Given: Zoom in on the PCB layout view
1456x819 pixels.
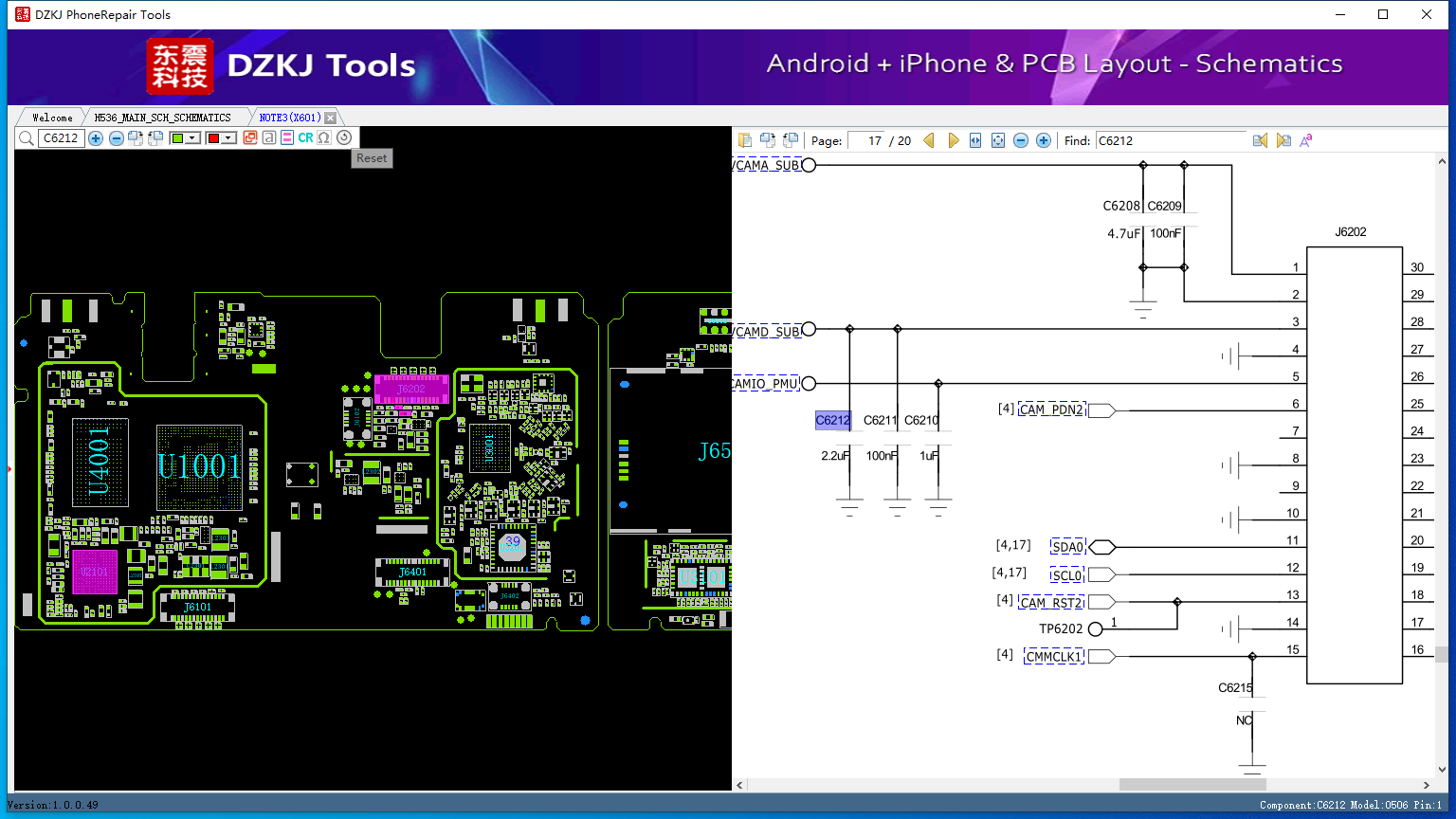Looking at the screenshot, I should [x=96, y=138].
